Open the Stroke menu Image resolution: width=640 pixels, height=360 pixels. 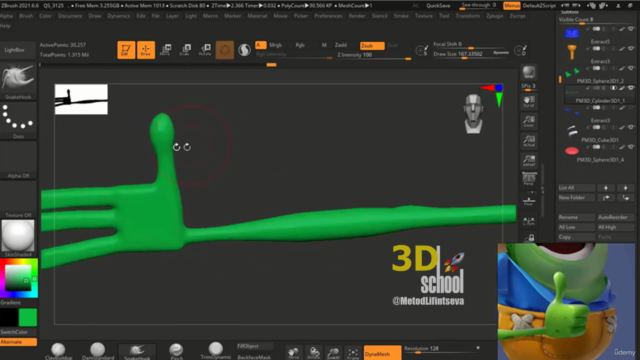[401, 16]
